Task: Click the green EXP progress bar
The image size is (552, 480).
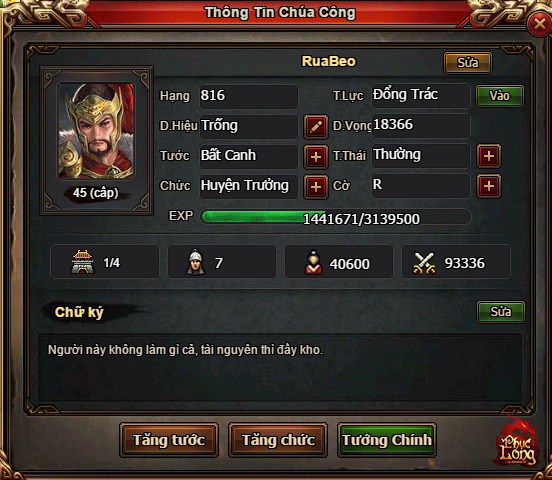Action: pyautogui.click(x=336, y=217)
